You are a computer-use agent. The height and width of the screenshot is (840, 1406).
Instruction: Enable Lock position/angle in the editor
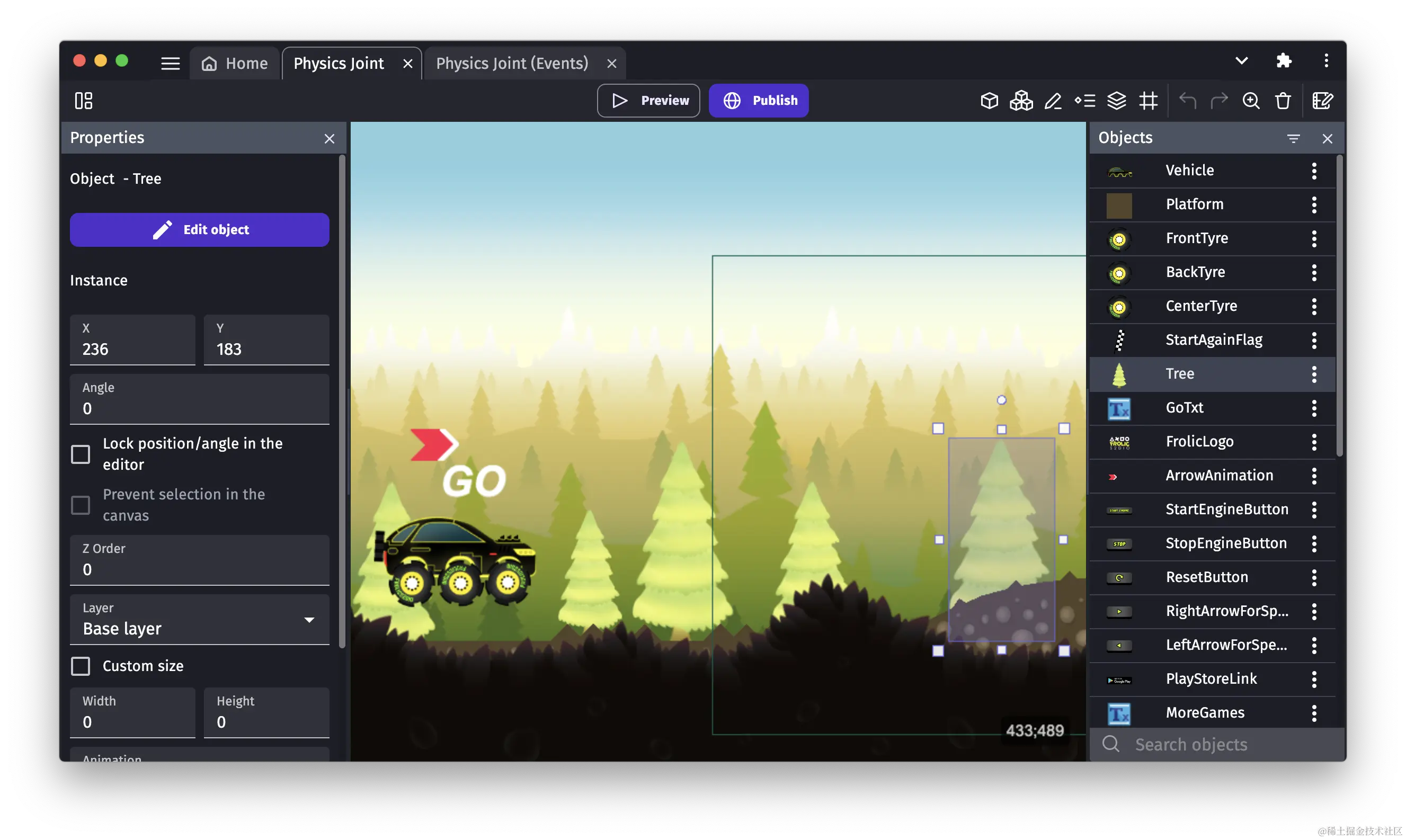click(x=81, y=454)
